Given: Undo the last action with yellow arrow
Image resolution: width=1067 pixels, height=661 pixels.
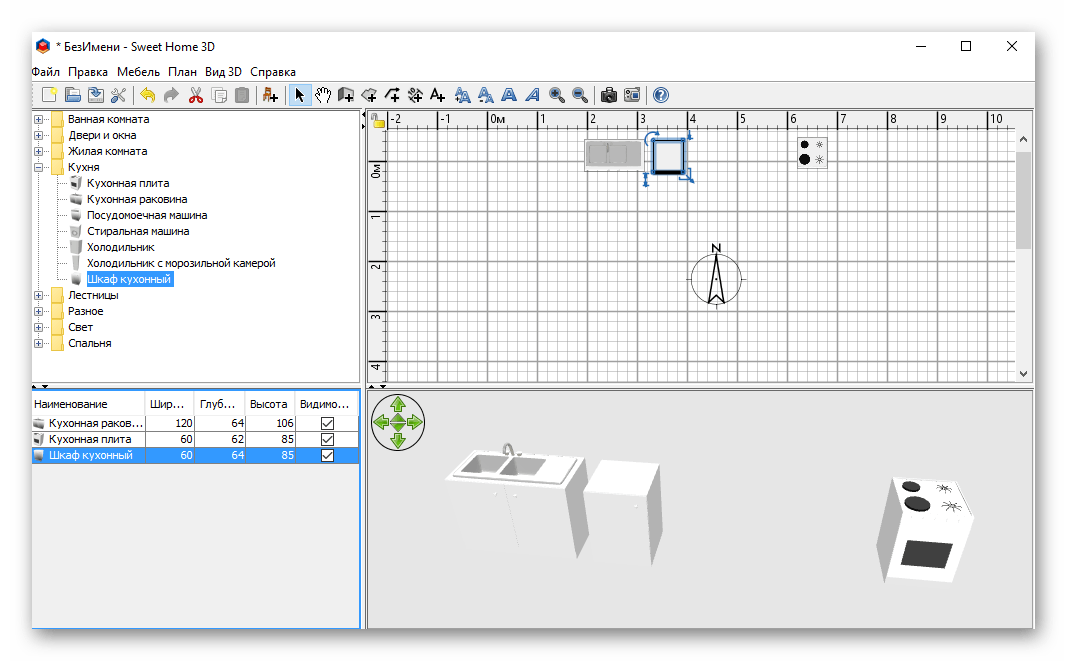Looking at the screenshot, I should point(148,95).
